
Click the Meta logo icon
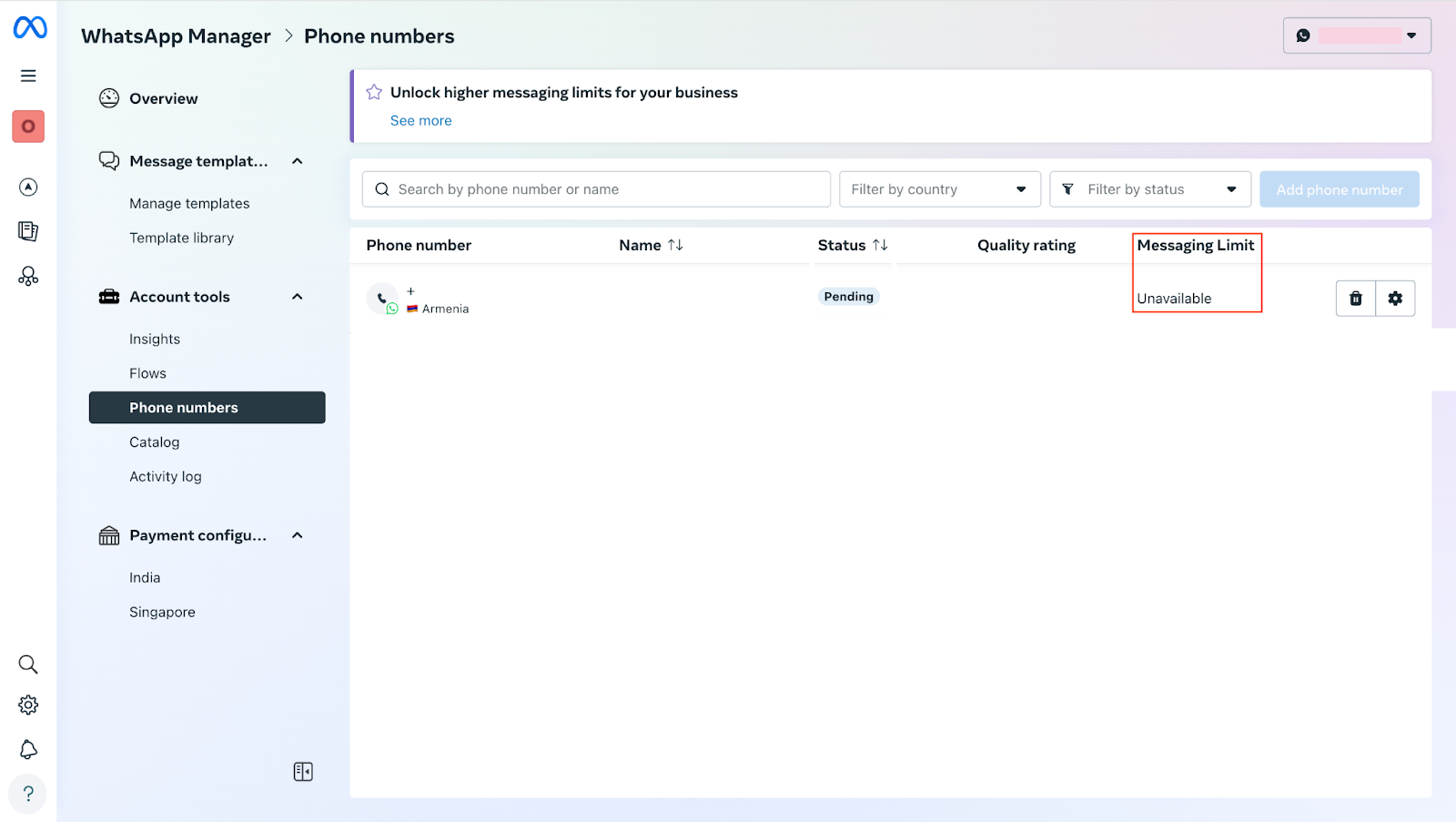point(30,28)
